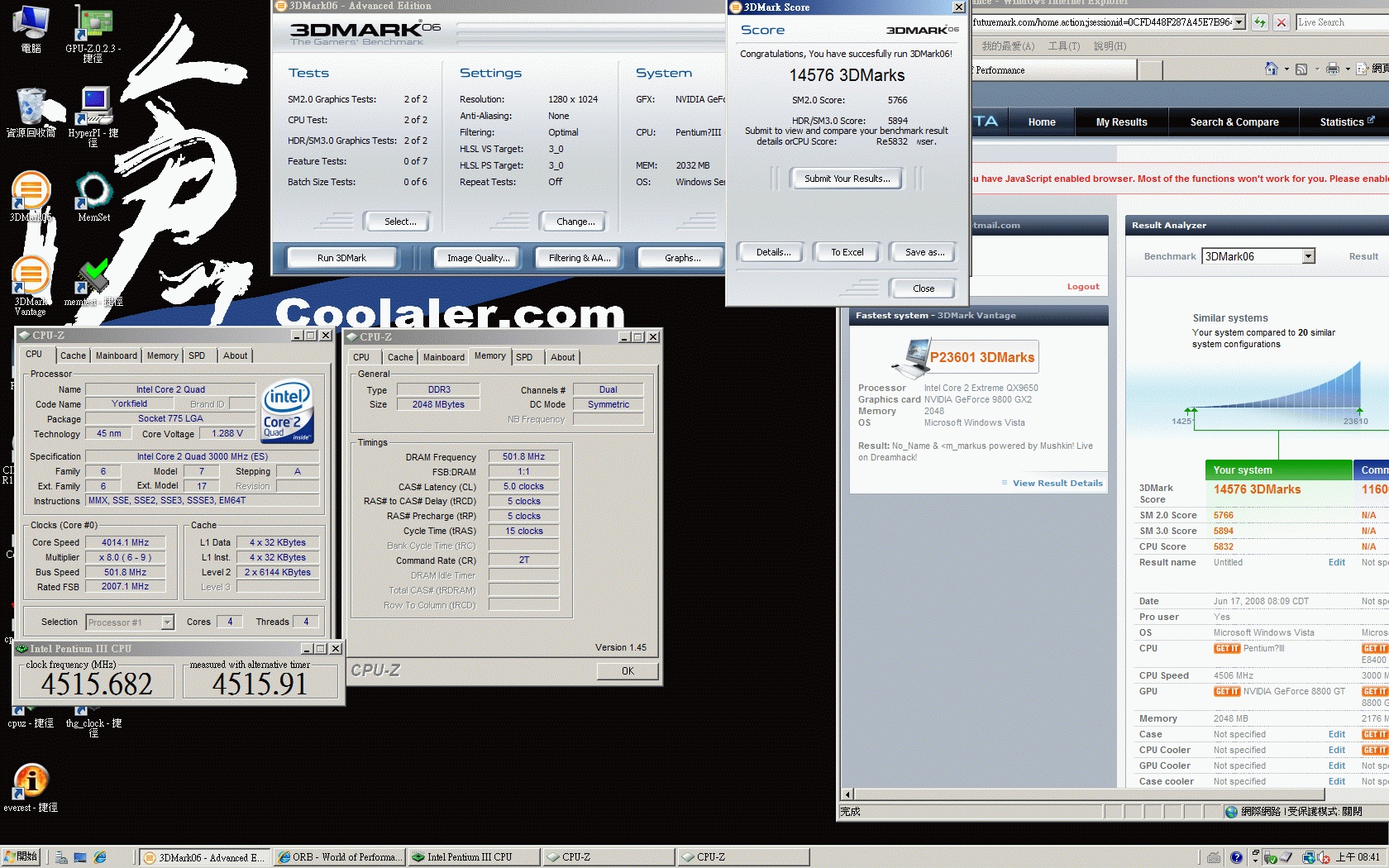
Task: Open My Results in site navigation
Action: tap(1121, 122)
